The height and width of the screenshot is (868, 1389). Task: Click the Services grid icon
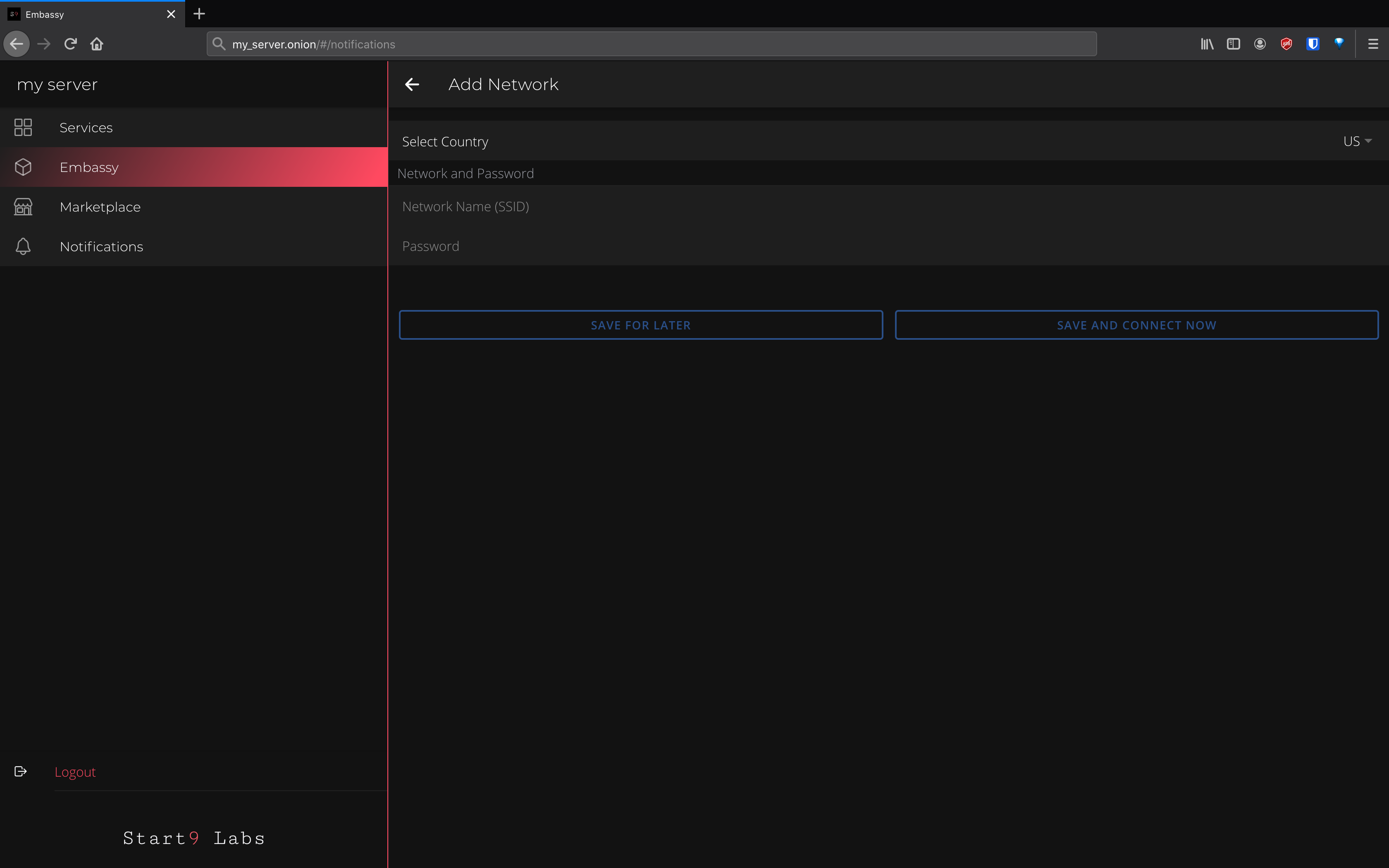click(23, 127)
